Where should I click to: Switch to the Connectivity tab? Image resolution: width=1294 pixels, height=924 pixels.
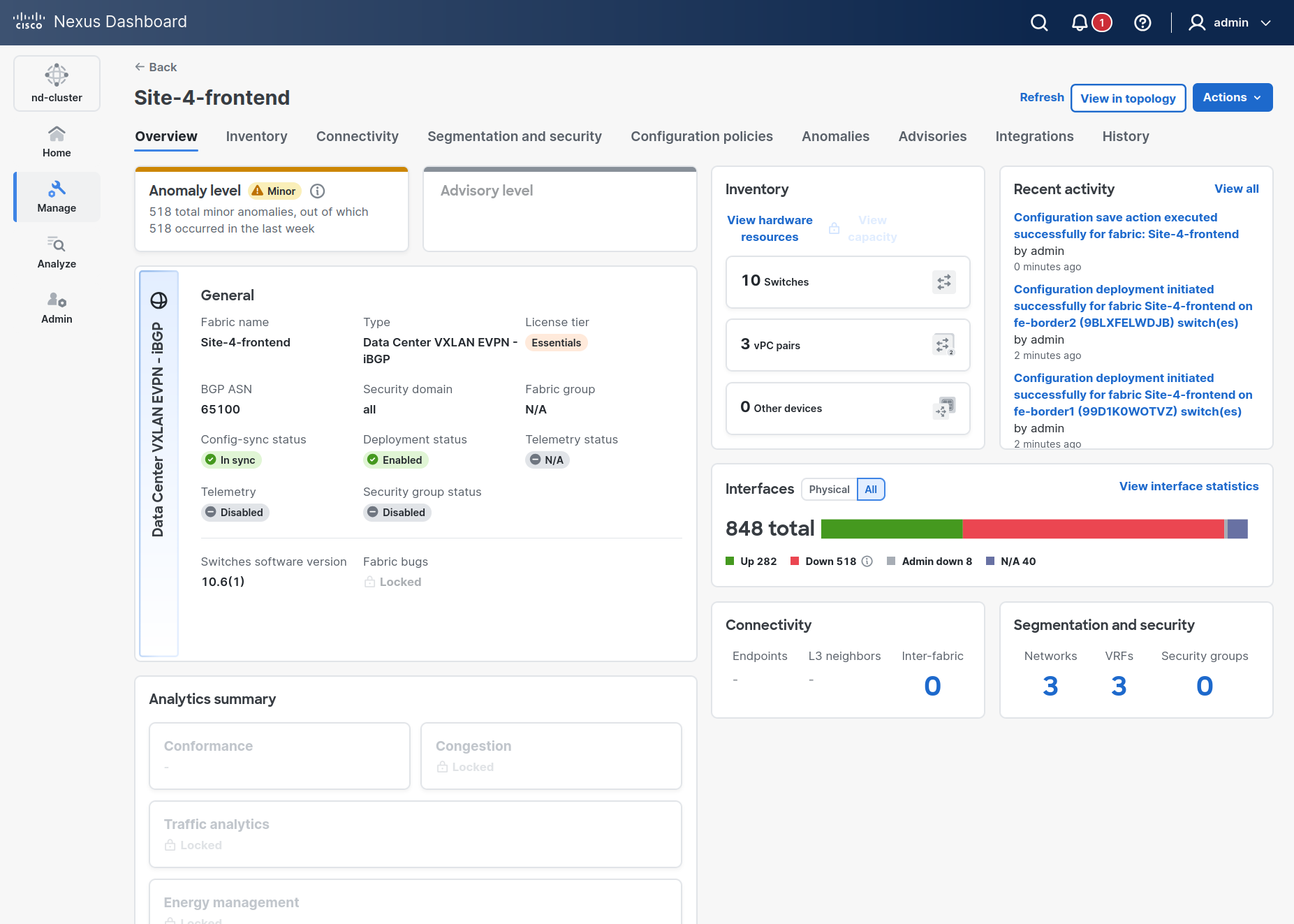click(x=357, y=136)
